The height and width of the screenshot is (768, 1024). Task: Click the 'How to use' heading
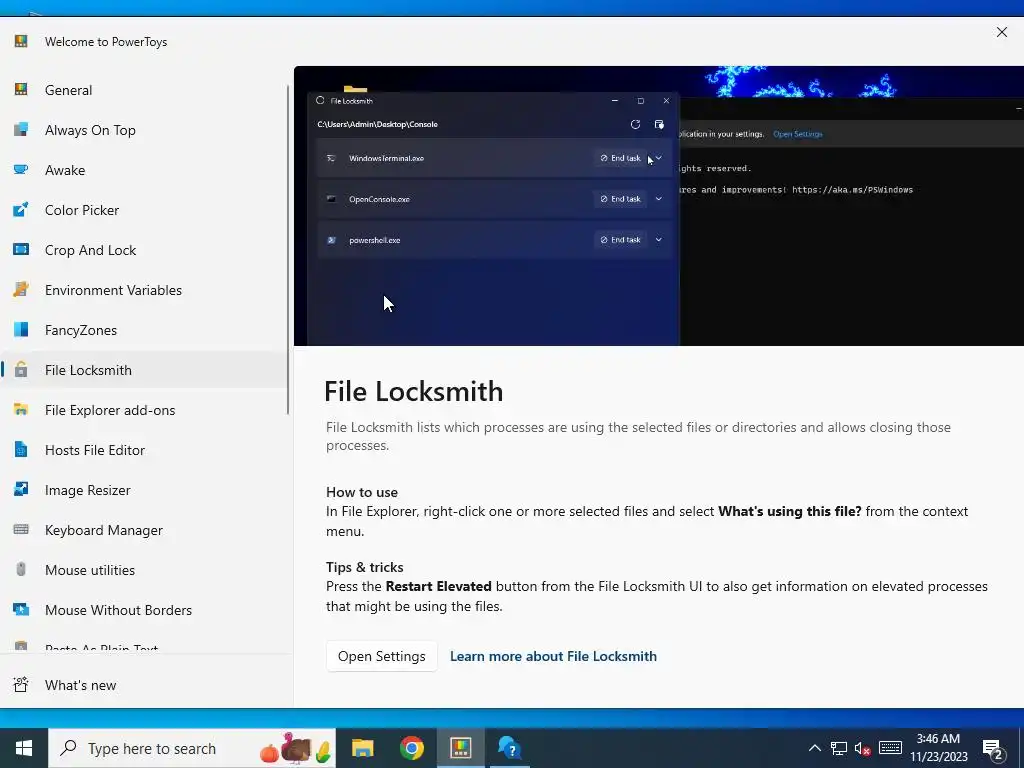tap(362, 492)
